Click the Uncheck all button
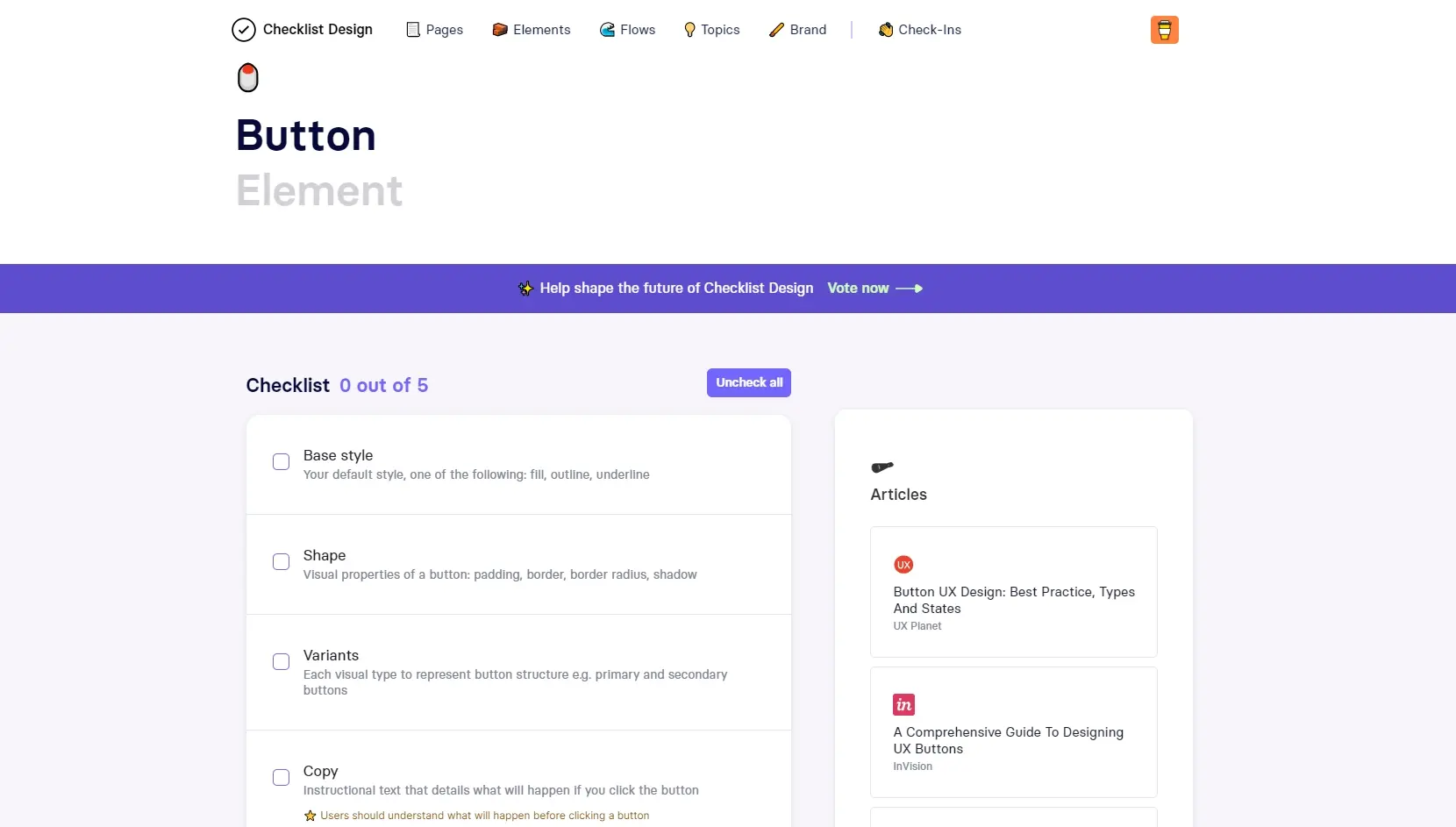This screenshot has height=827, width=1456. tap(749, 382)
